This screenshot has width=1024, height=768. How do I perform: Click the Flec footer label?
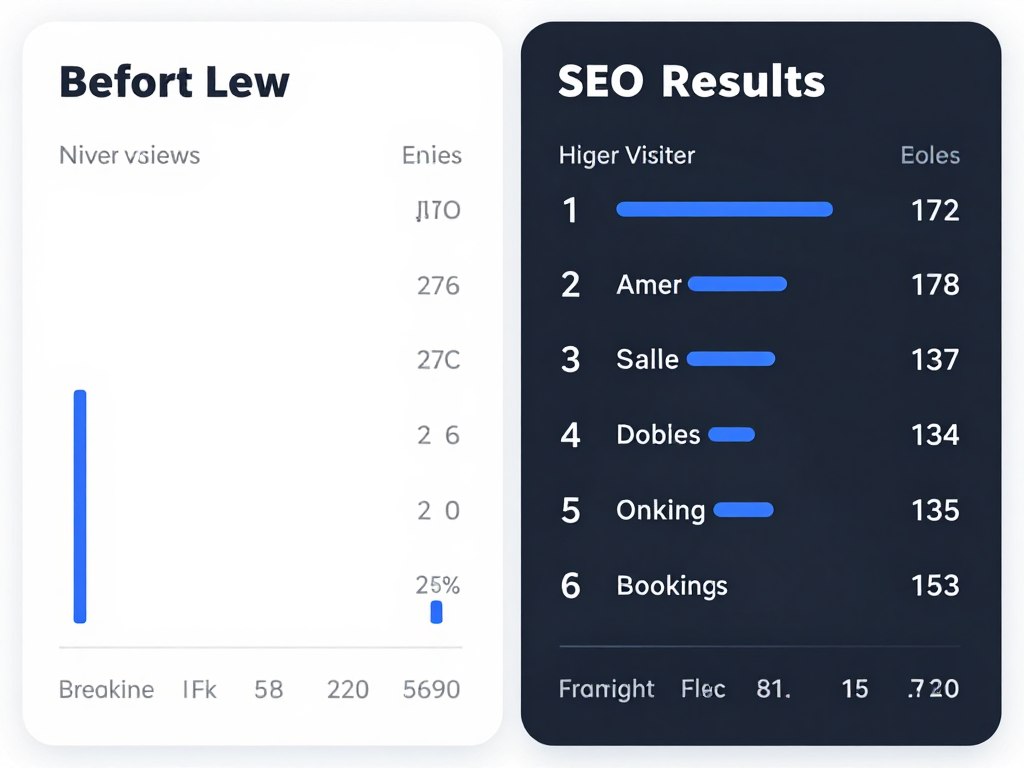tap(703, 689)
